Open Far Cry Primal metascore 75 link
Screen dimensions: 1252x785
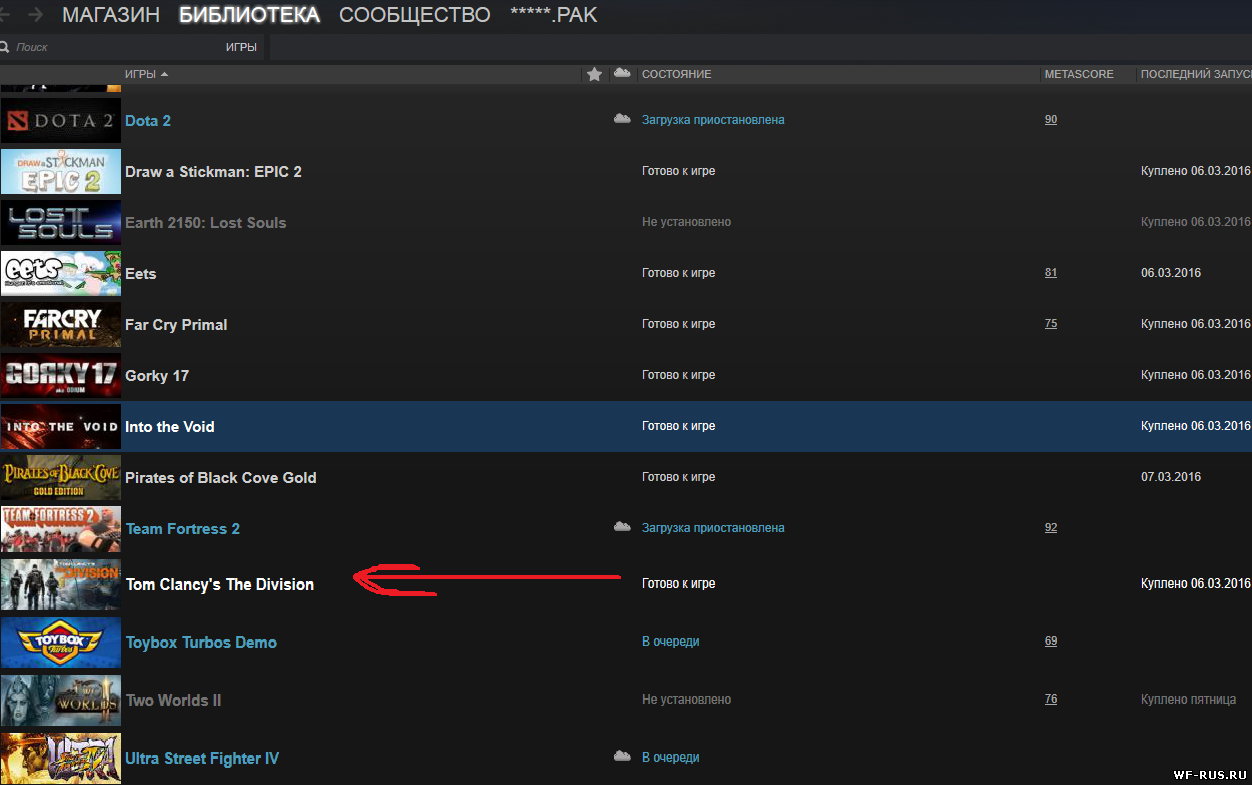pyautogui.click(x=1051, y=323)
